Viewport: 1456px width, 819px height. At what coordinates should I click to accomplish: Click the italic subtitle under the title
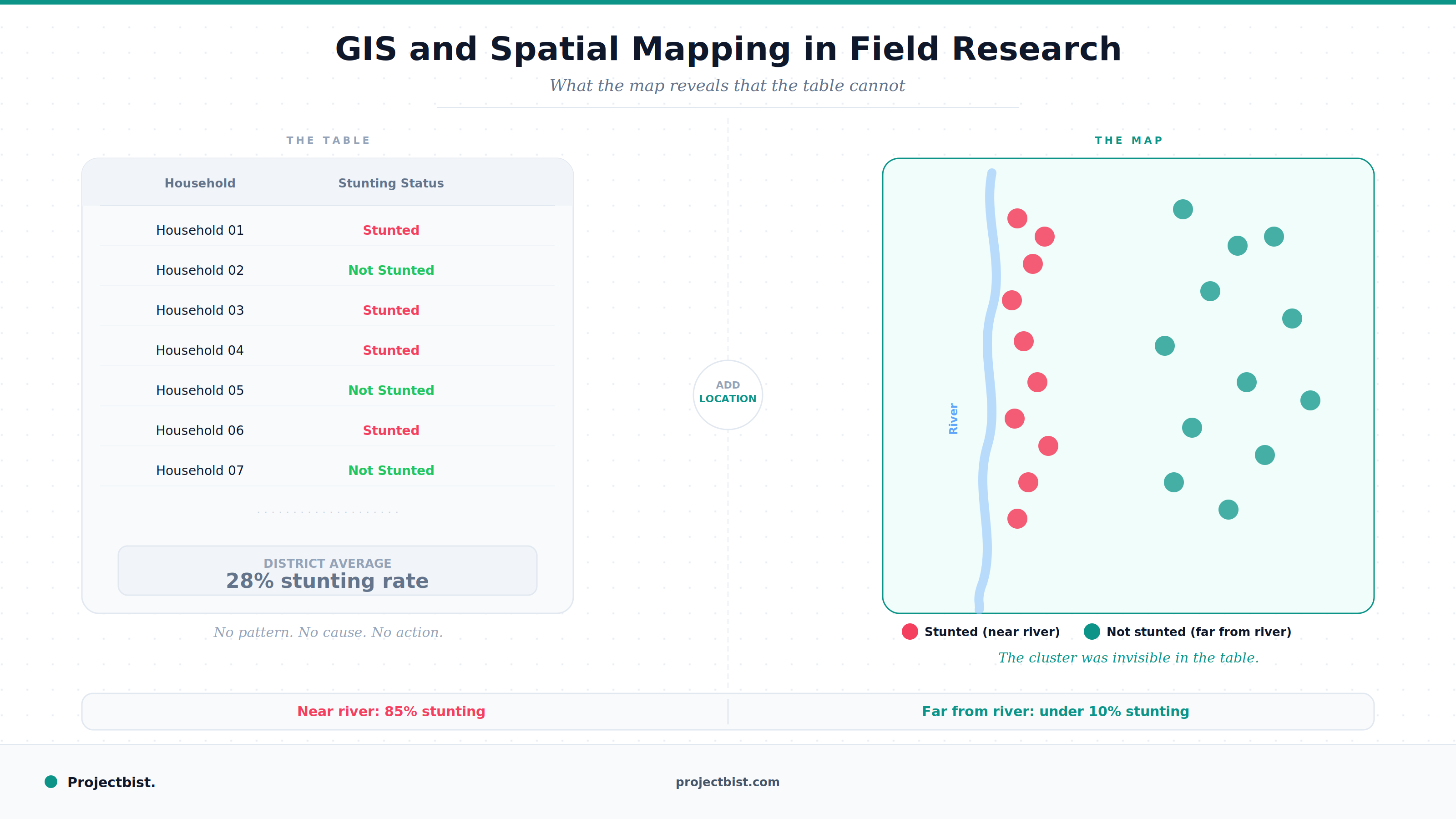pyautogui.click(x=728, y=86)
